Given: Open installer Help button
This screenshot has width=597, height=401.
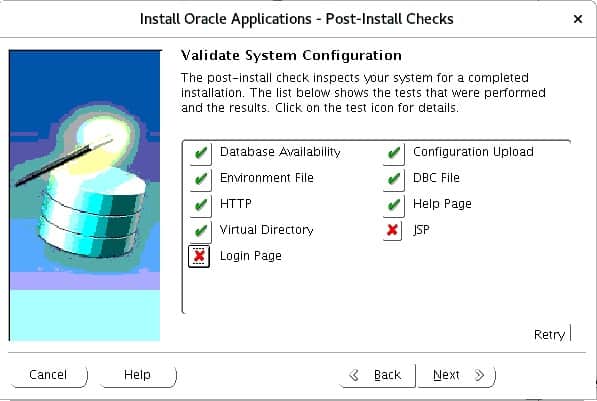Looking at the screenshot, I should (x=137, y=375).
